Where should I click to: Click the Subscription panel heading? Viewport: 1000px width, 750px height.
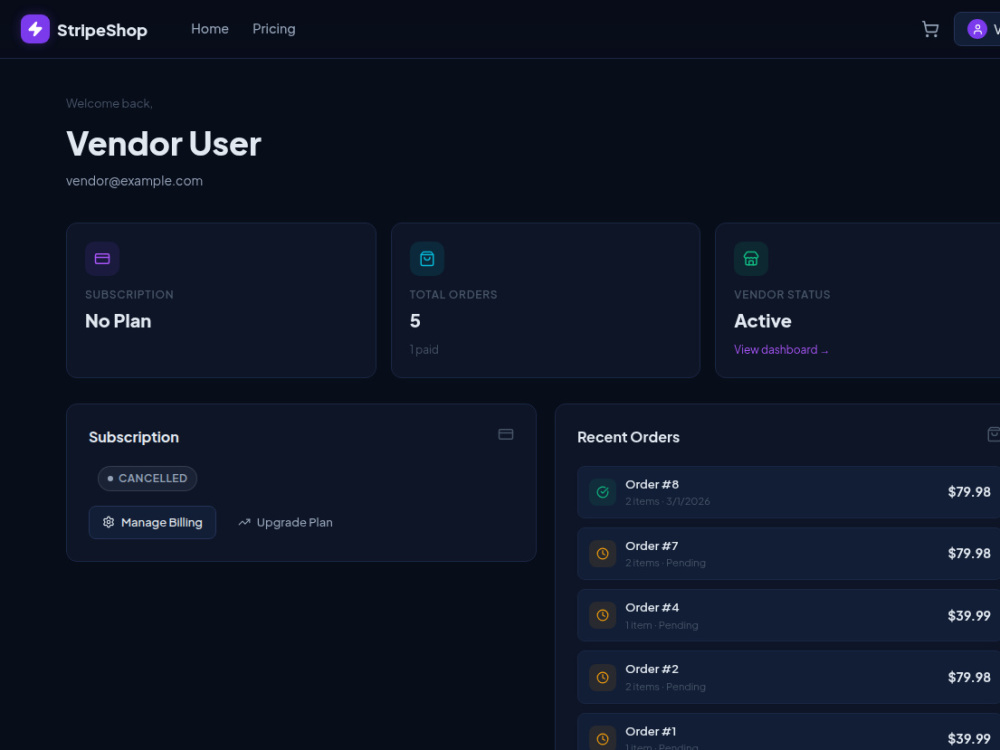coord(134,437)
